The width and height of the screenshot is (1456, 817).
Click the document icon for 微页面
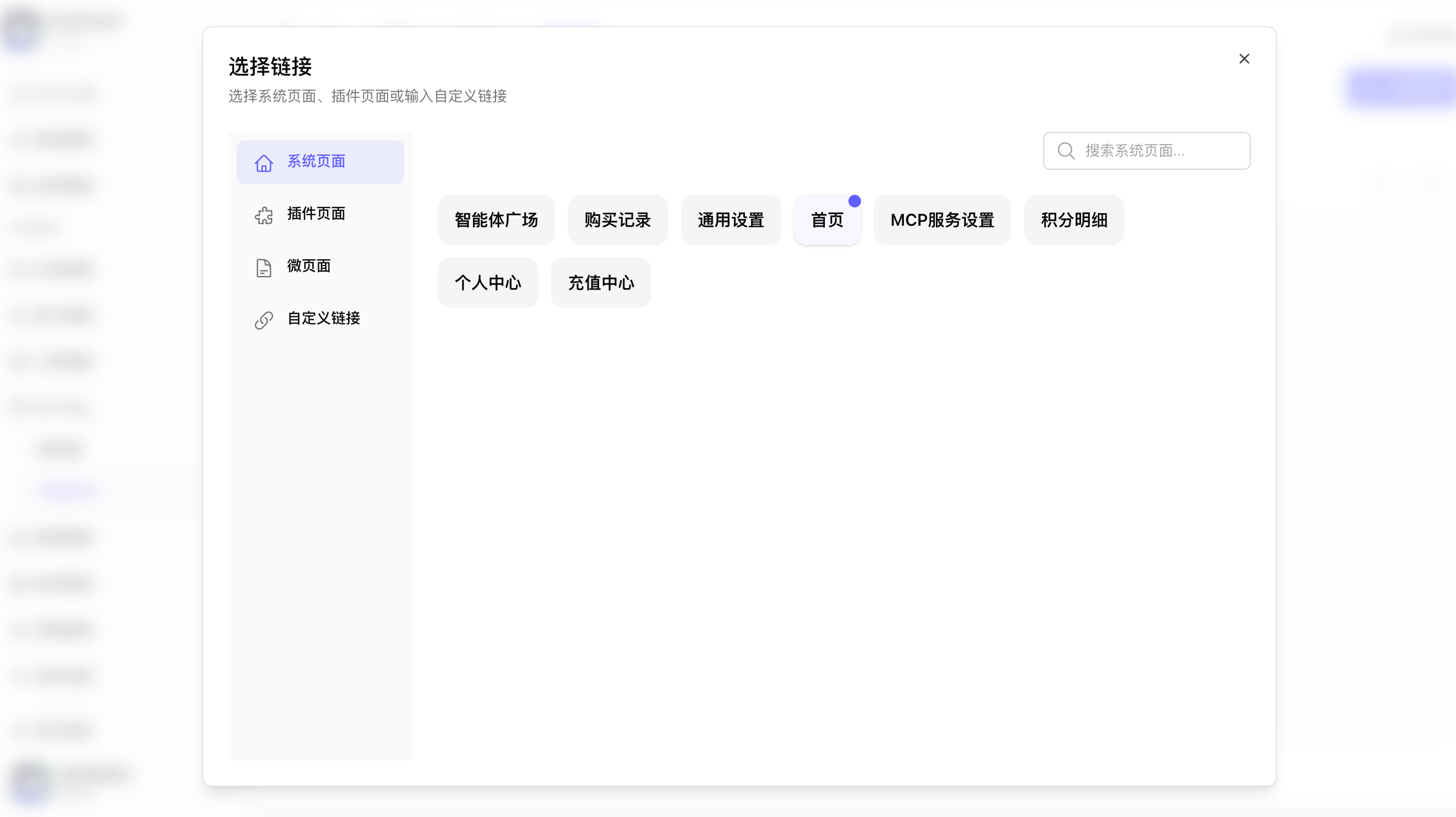coord(263,267)
